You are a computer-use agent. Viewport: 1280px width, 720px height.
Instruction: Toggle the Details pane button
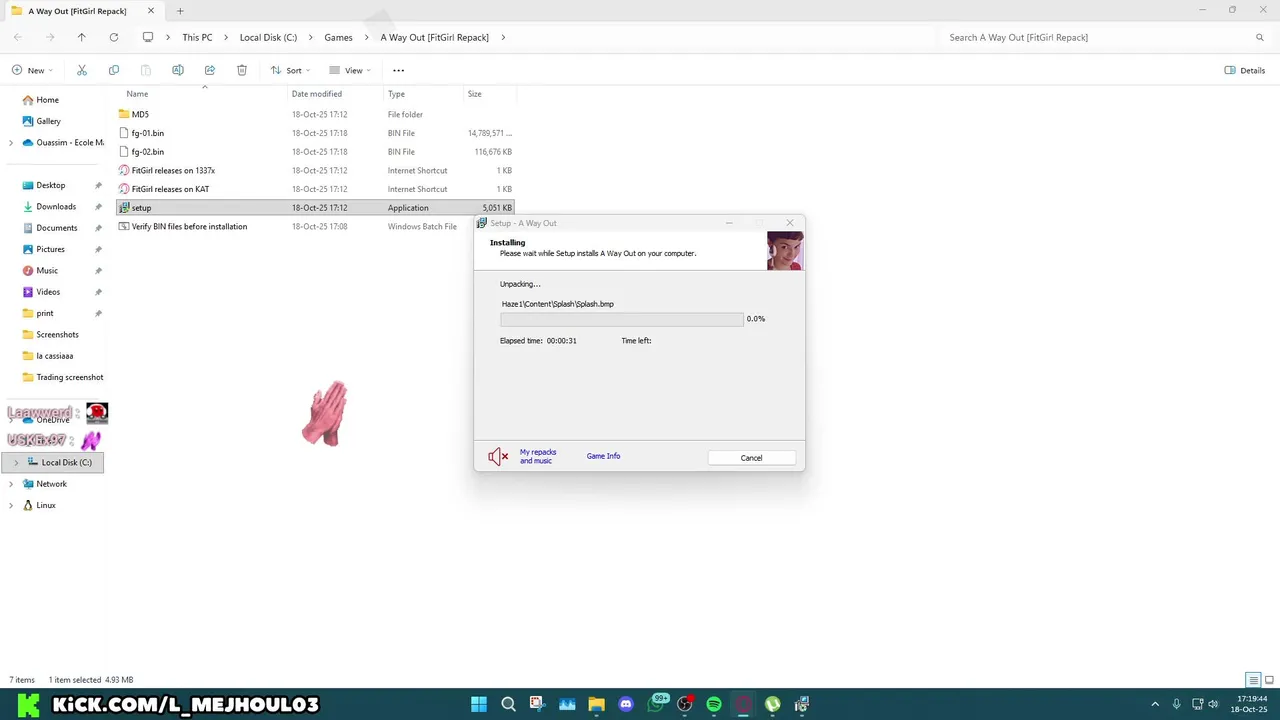[x=1245, y=70]
